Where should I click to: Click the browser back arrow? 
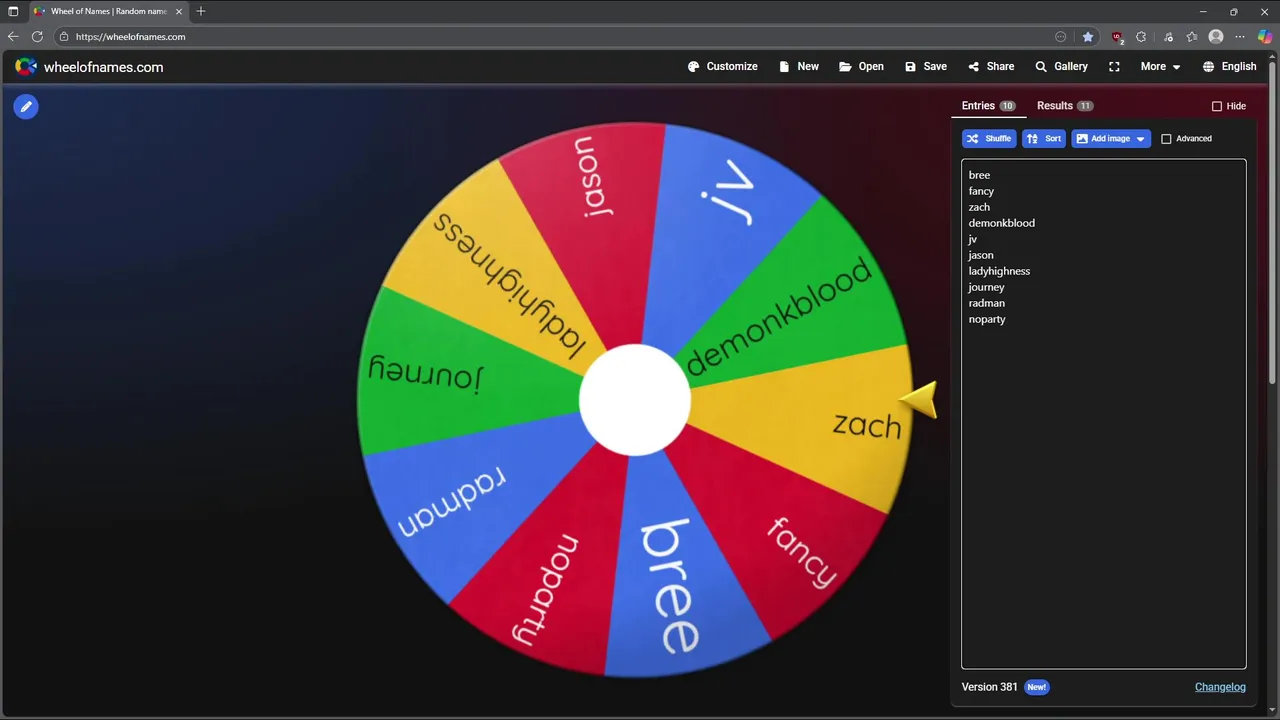[13, 37]
